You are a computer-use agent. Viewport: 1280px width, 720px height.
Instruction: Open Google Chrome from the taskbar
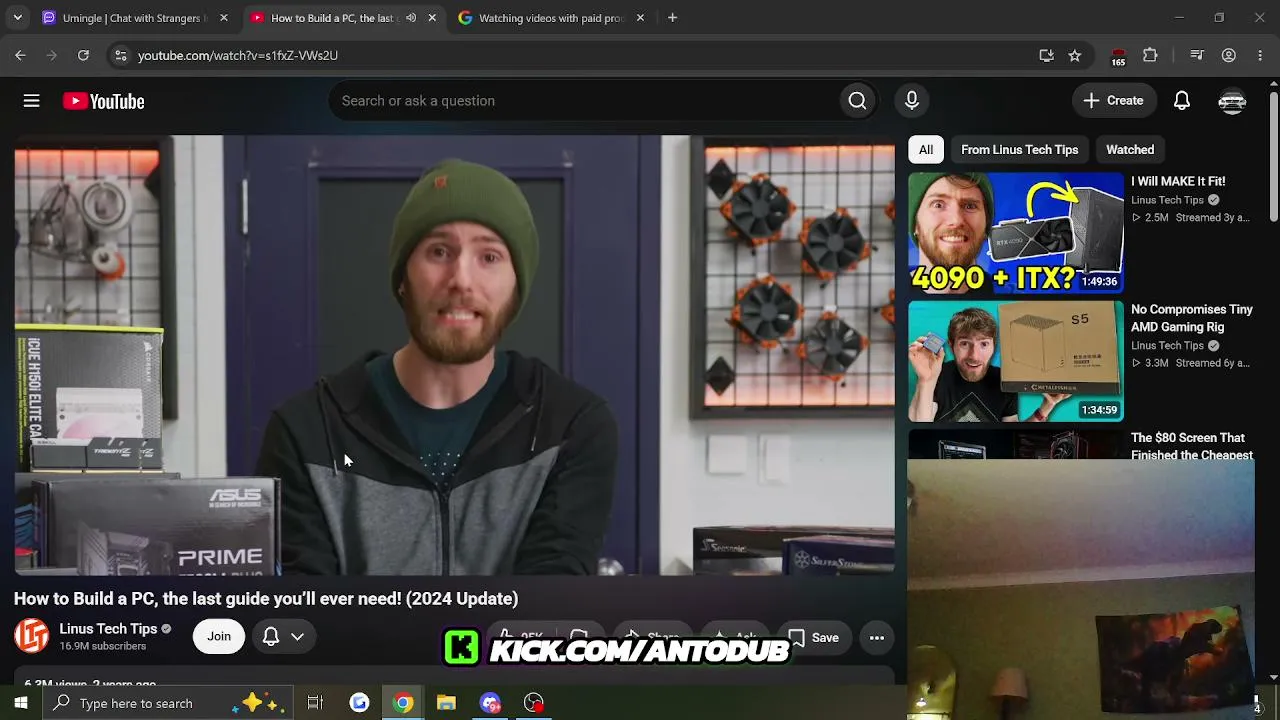pyautogui.click(x=403, y=703)
